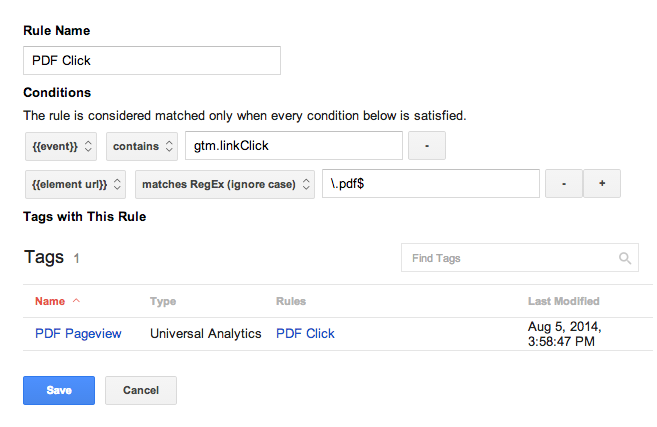This screenshot has width=657, height=427.
Task: Click the gtm.linkClick condition value field
Action: (294, 145)
